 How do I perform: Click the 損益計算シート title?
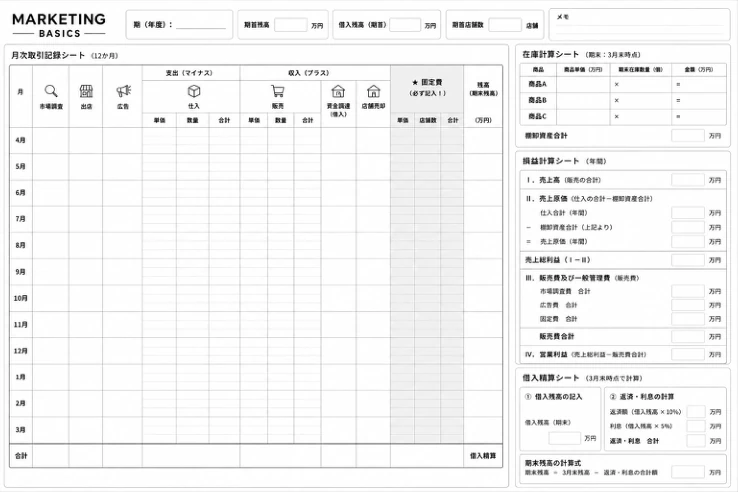click(x=550, y=161)
